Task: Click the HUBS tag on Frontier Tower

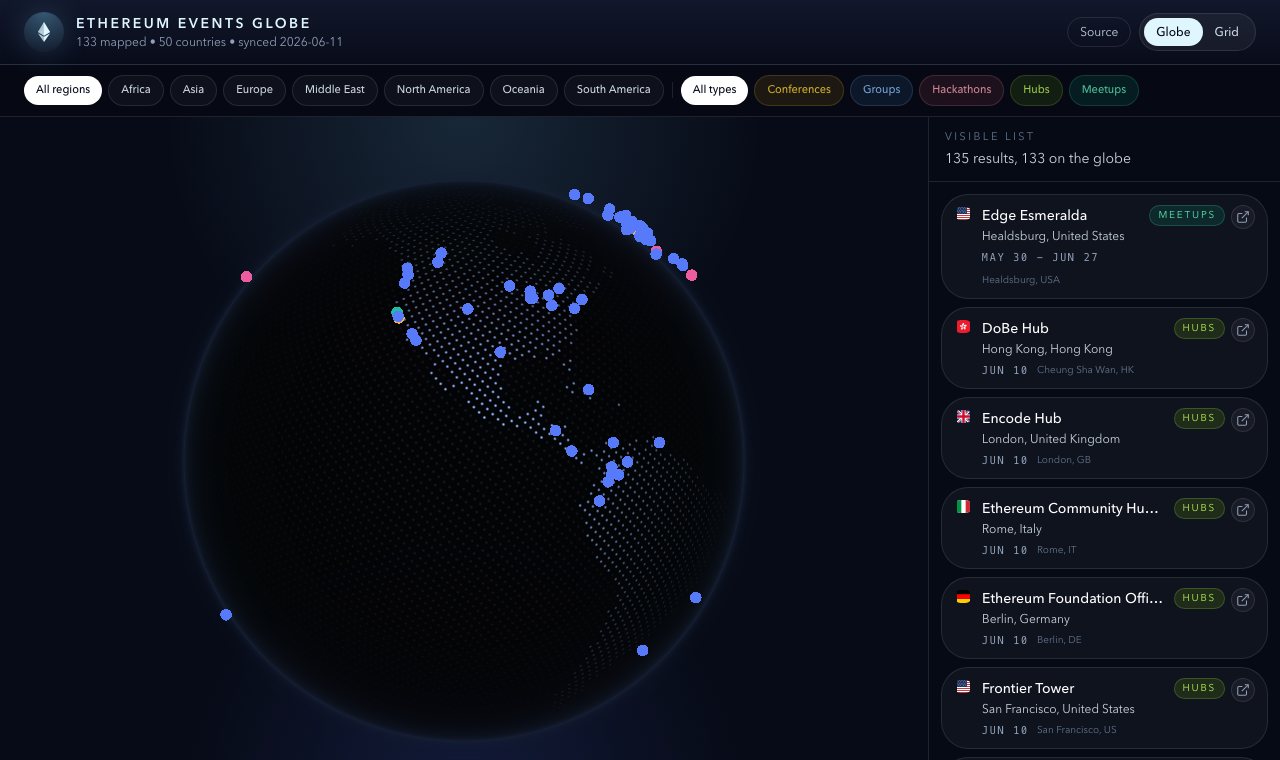Action: click(x=1199, y=688)
